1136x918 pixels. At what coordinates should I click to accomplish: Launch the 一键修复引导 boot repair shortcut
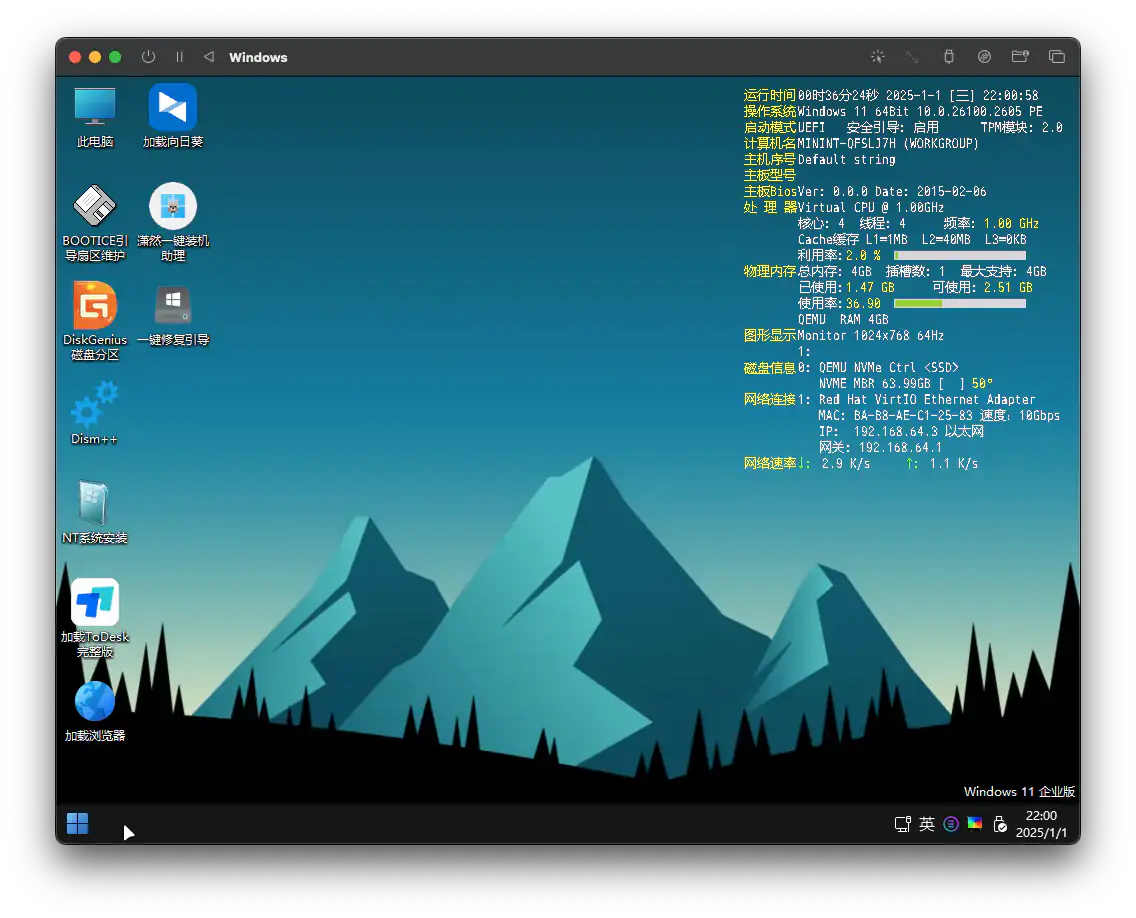click(x=173, y=306)
